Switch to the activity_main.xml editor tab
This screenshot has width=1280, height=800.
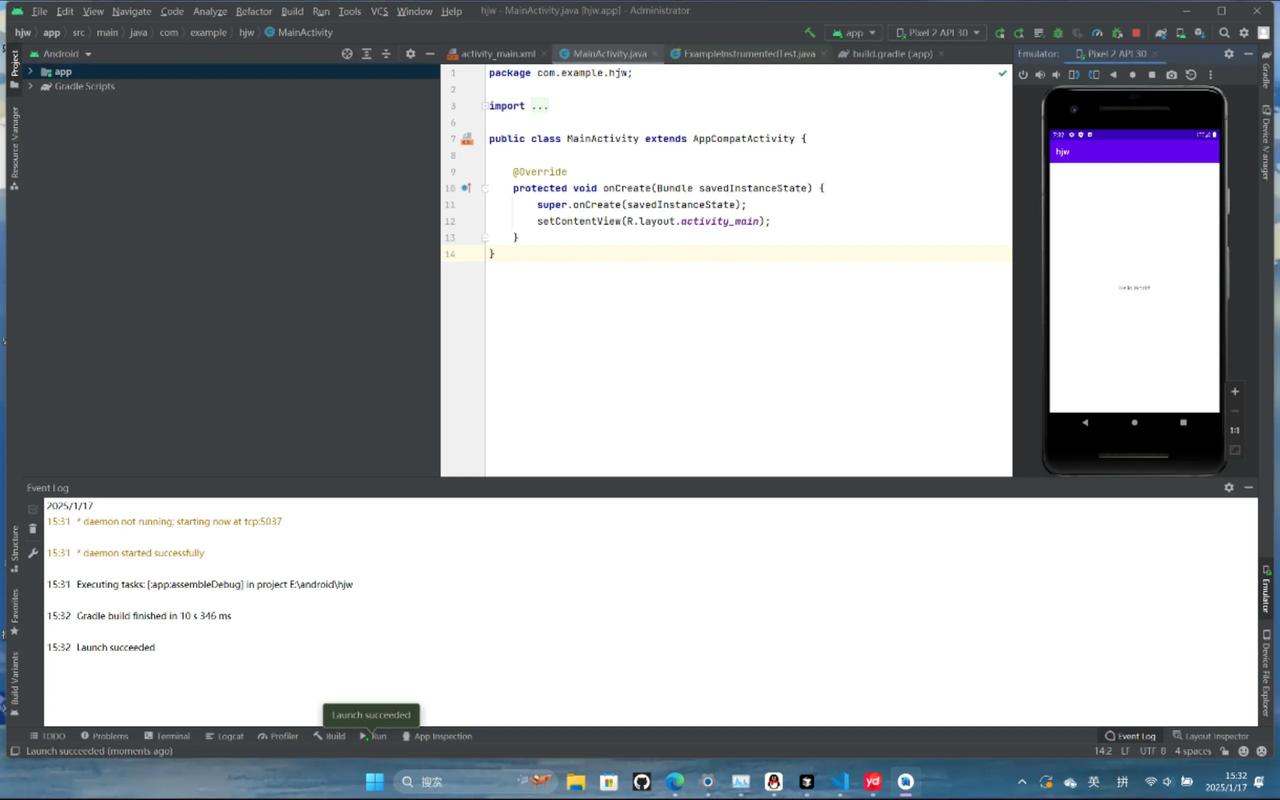click(497, 53)
